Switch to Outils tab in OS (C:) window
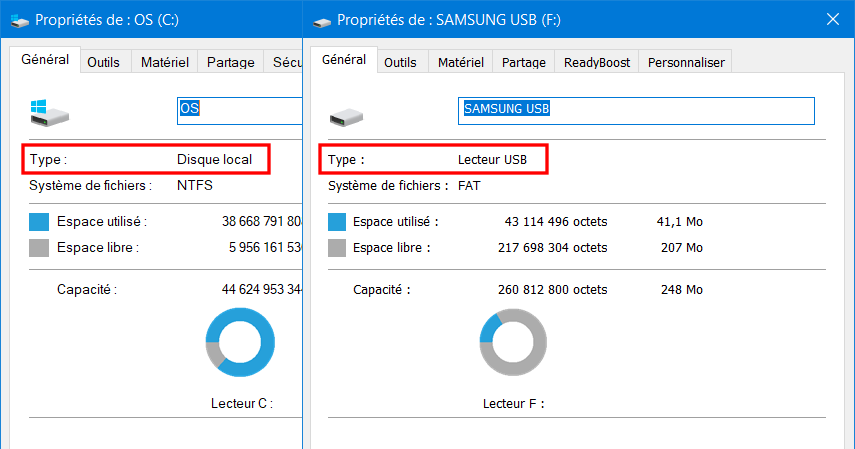Viewport: 855px width, 449px height. tap(104, 62)
